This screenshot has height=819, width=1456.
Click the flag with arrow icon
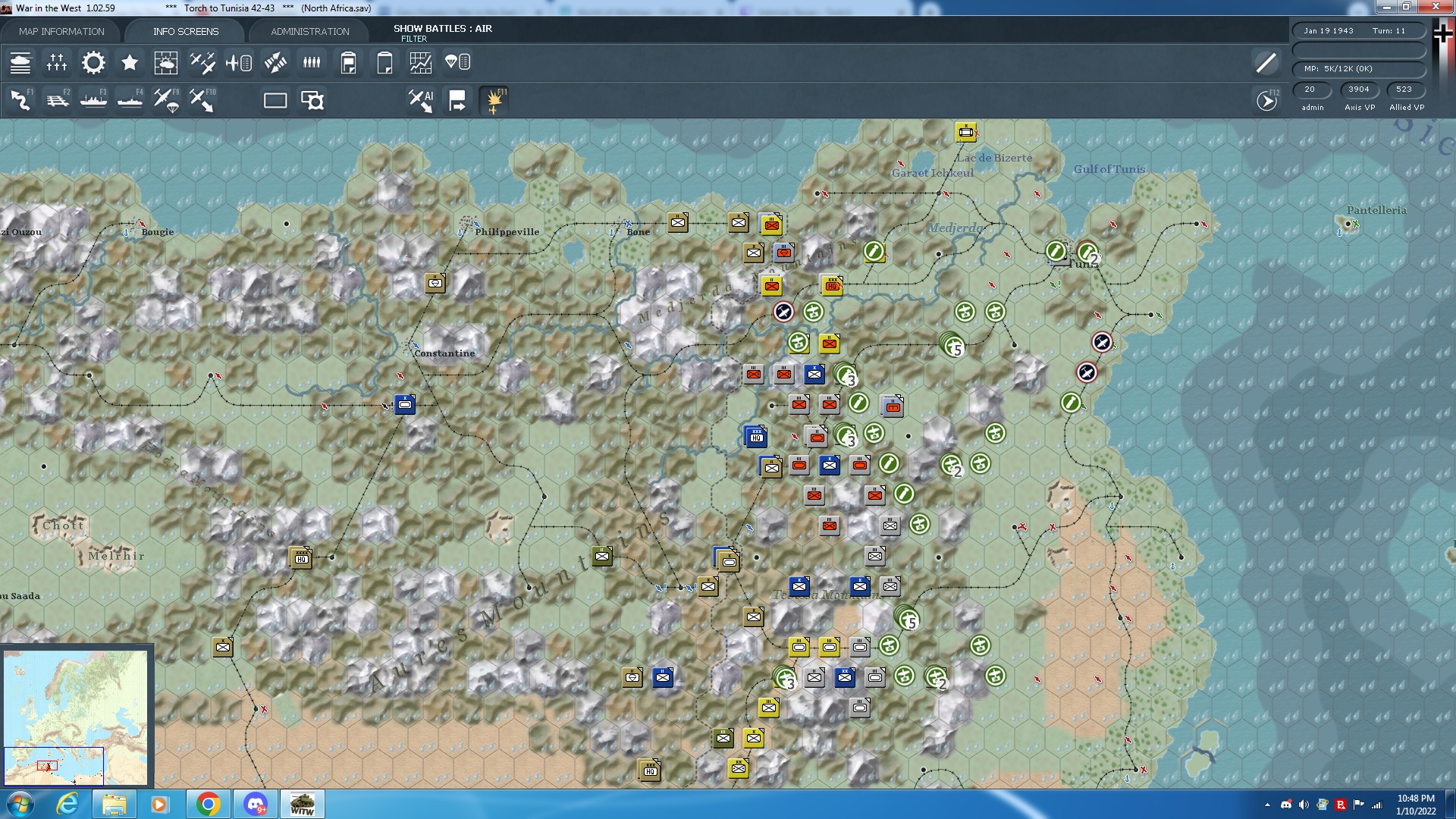(x=457, y=100)
